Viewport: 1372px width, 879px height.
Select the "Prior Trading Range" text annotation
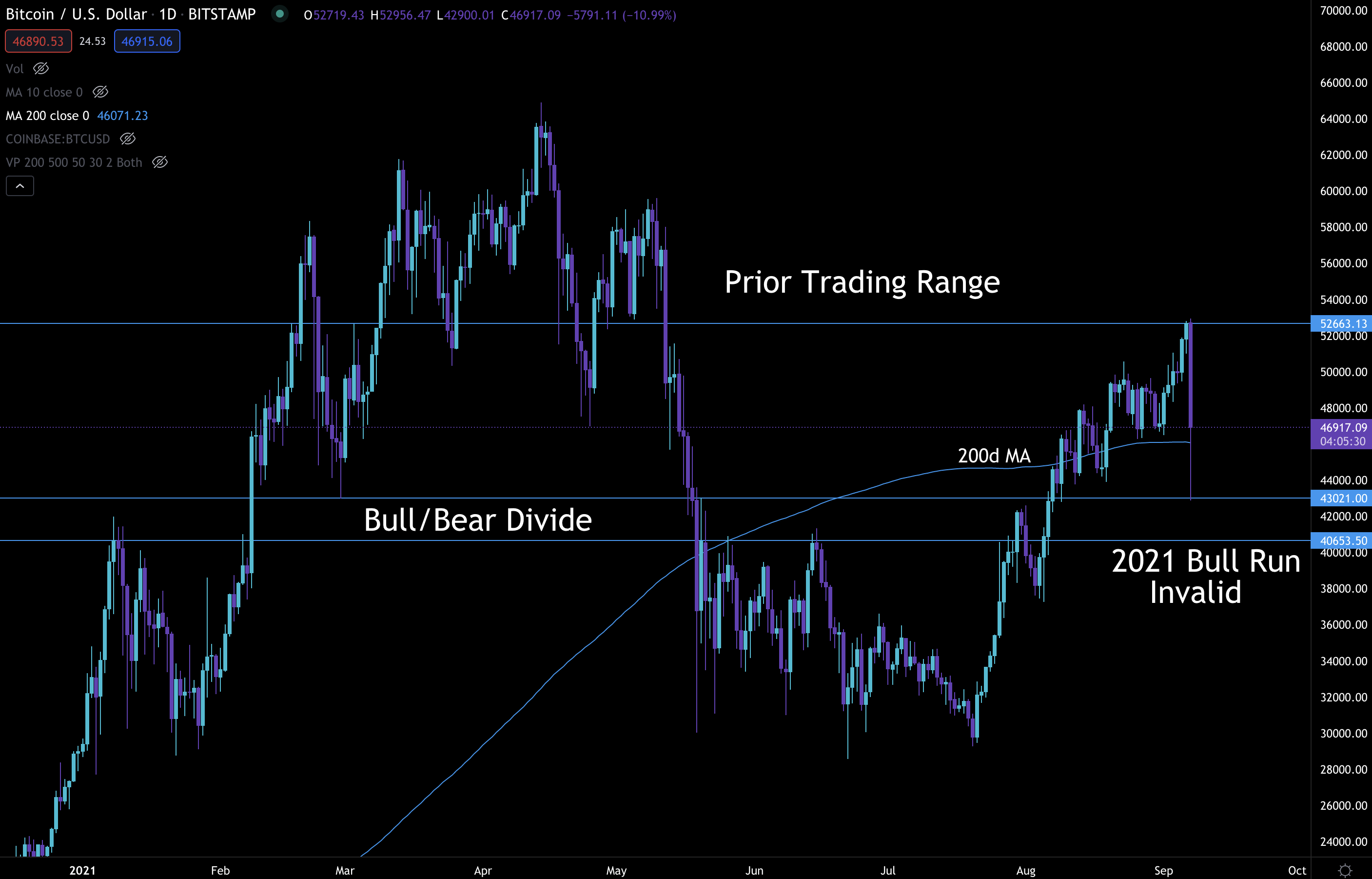click(862, 282)
